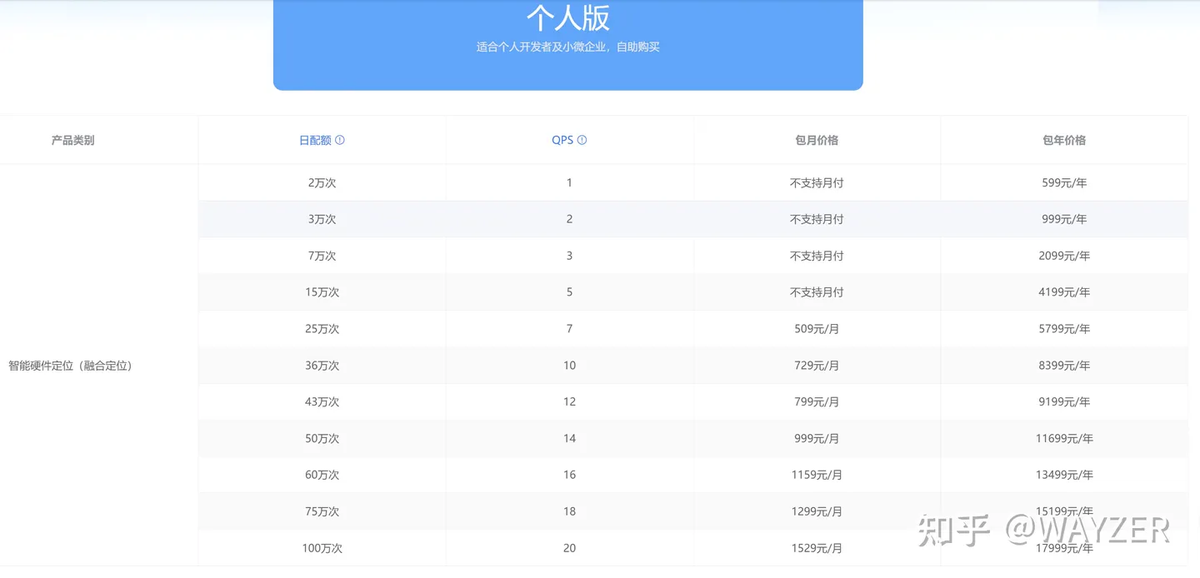Click the 包月价格 column header
The image size is (1200, 578).
[816, 141]
